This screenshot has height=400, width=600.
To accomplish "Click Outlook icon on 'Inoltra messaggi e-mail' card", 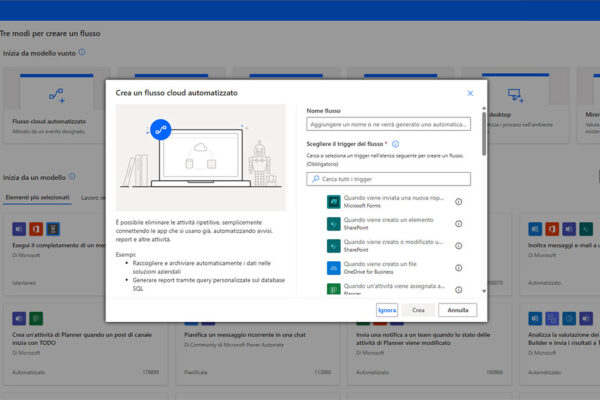I will [x=535, y=229].
